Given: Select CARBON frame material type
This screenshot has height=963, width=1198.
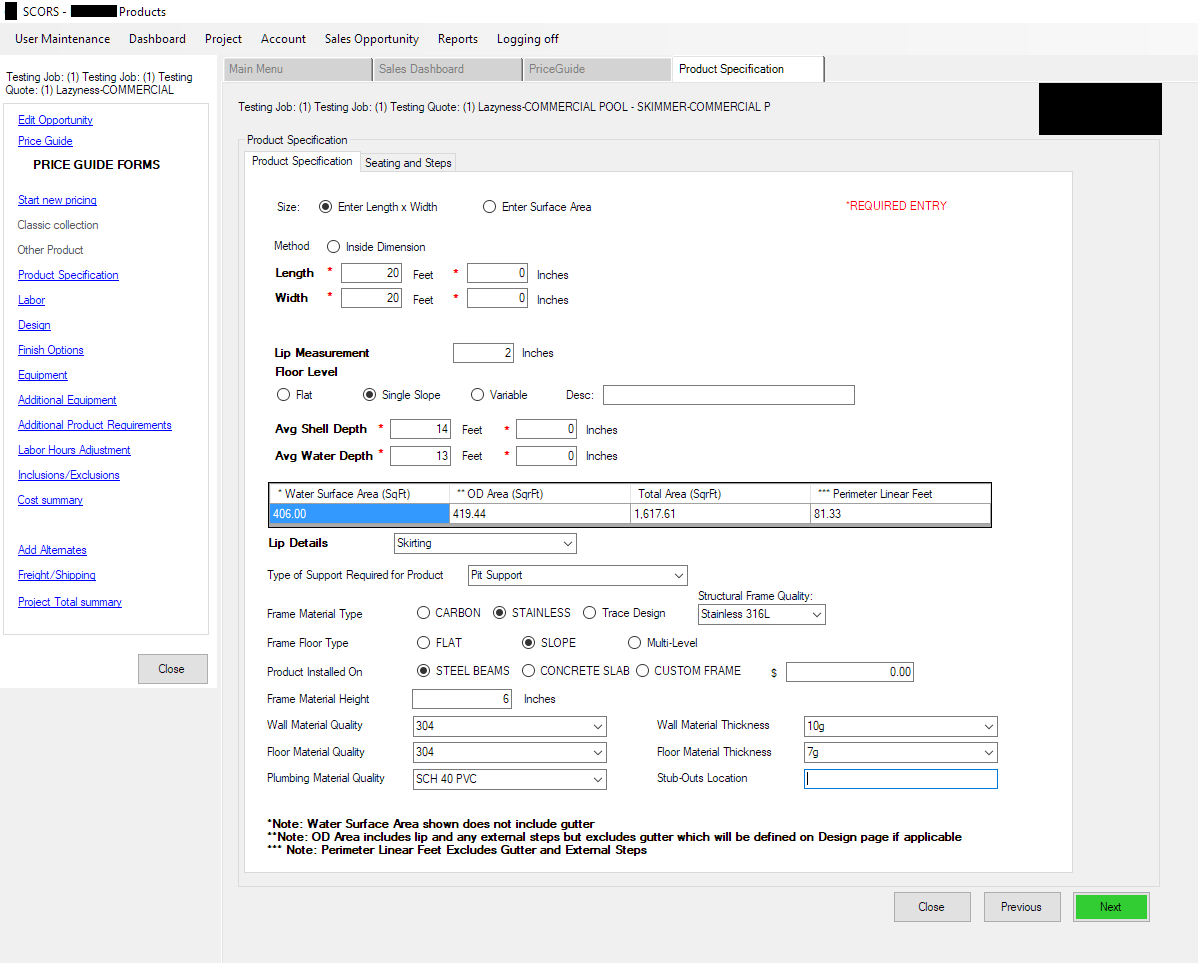Looking at the screenshot, I should [x=423, y=613].
